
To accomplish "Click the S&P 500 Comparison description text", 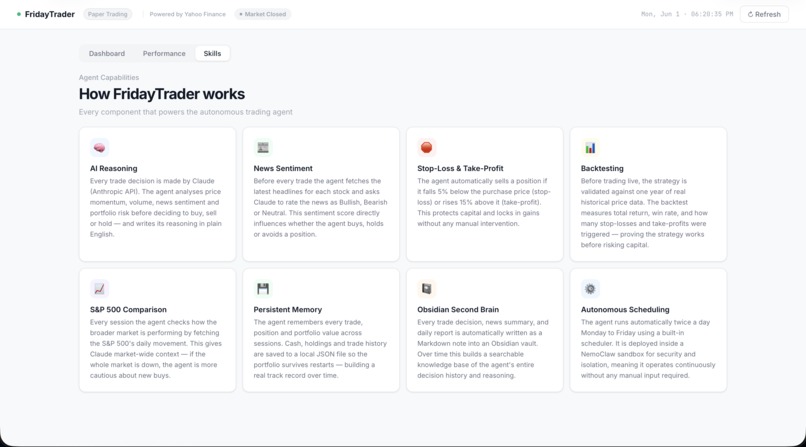I will point(156,349).
